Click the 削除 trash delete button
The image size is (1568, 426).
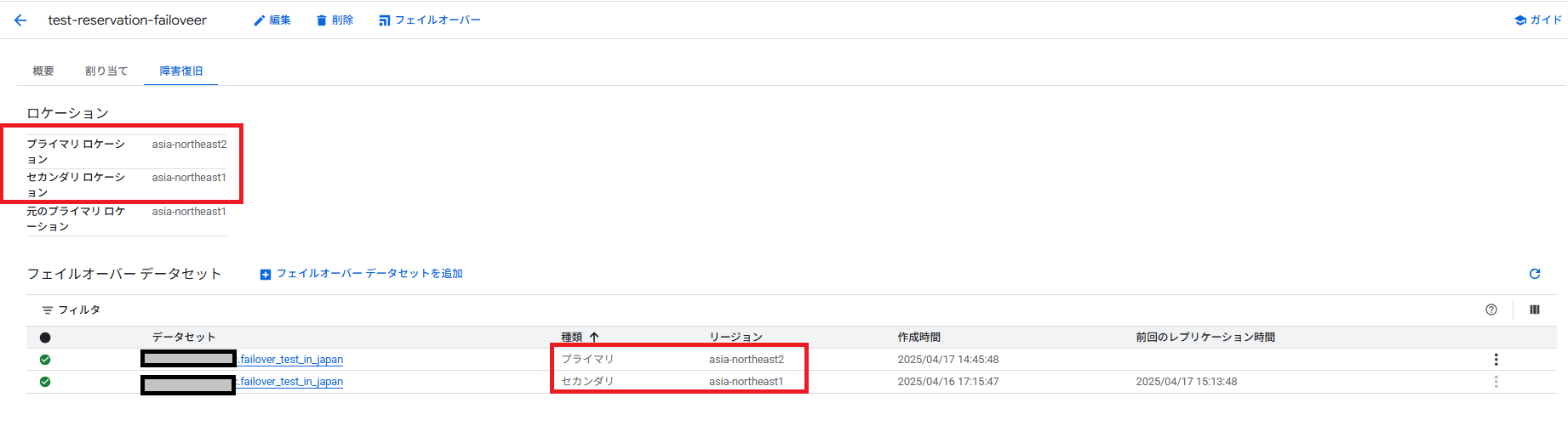click(x=335, y=20)
